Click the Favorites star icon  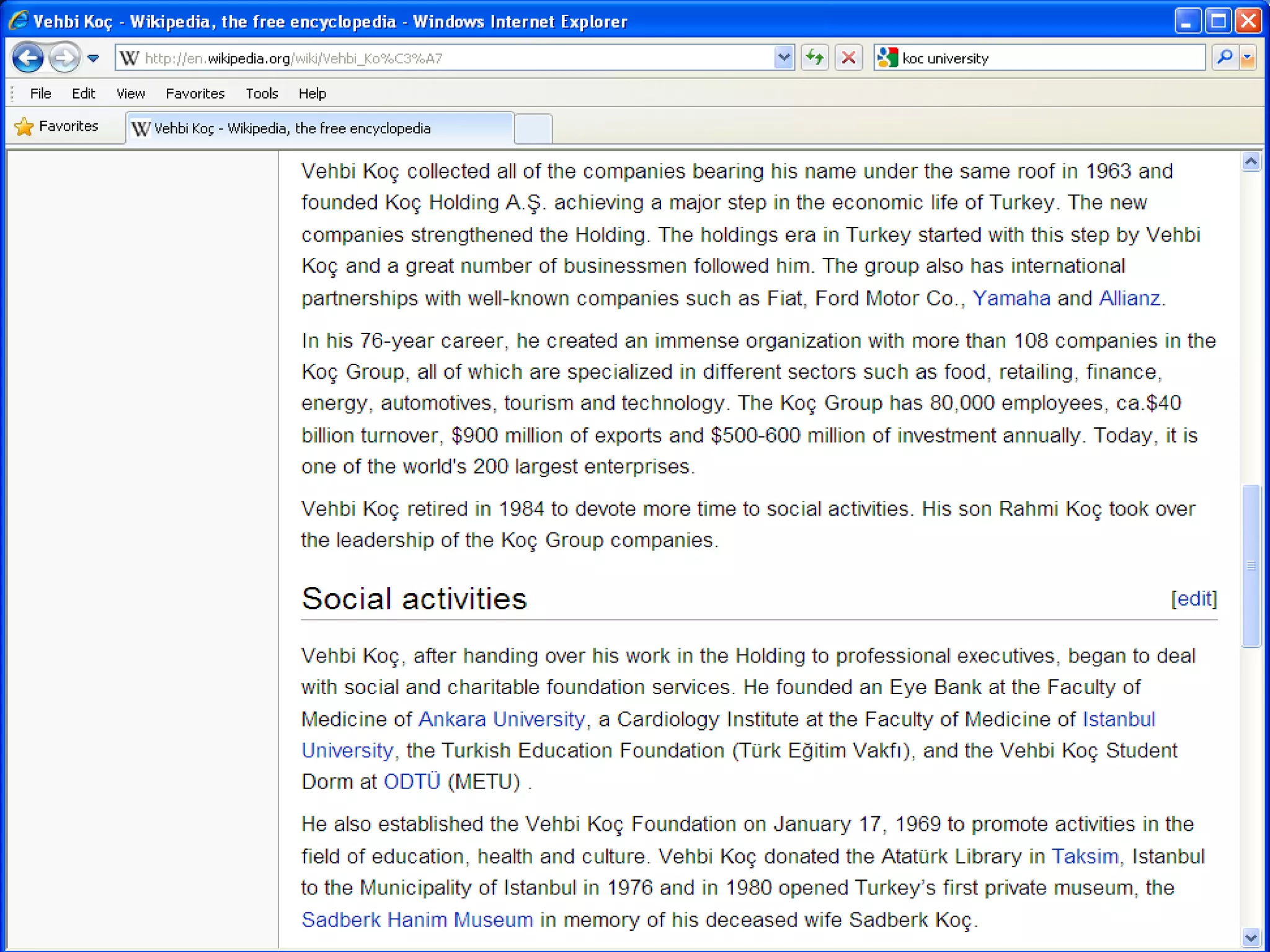tap(24, 126)
